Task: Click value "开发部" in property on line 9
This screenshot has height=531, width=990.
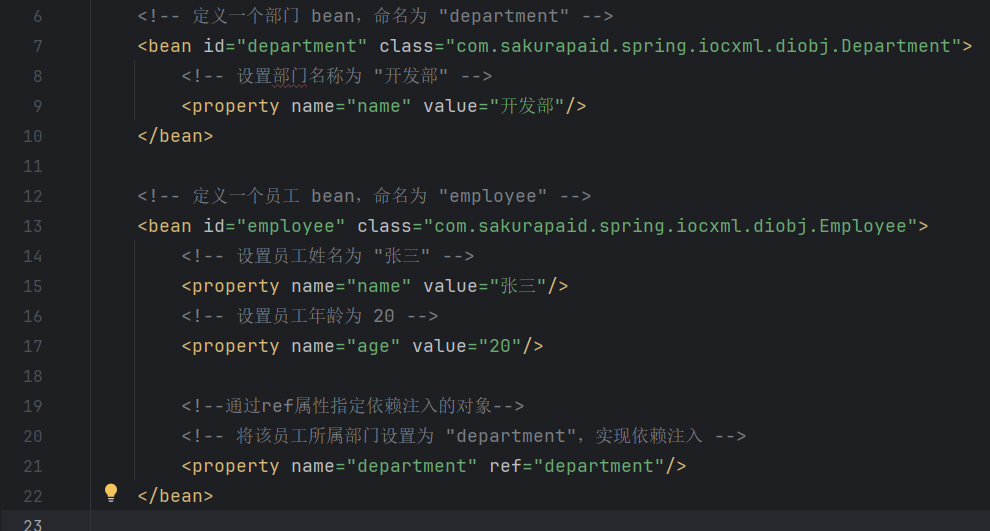Action: tap(527, 106)
